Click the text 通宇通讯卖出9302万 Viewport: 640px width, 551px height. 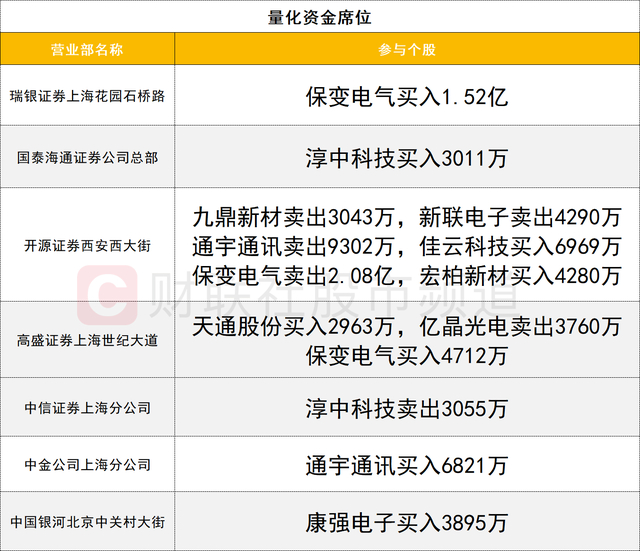point(293,246)
